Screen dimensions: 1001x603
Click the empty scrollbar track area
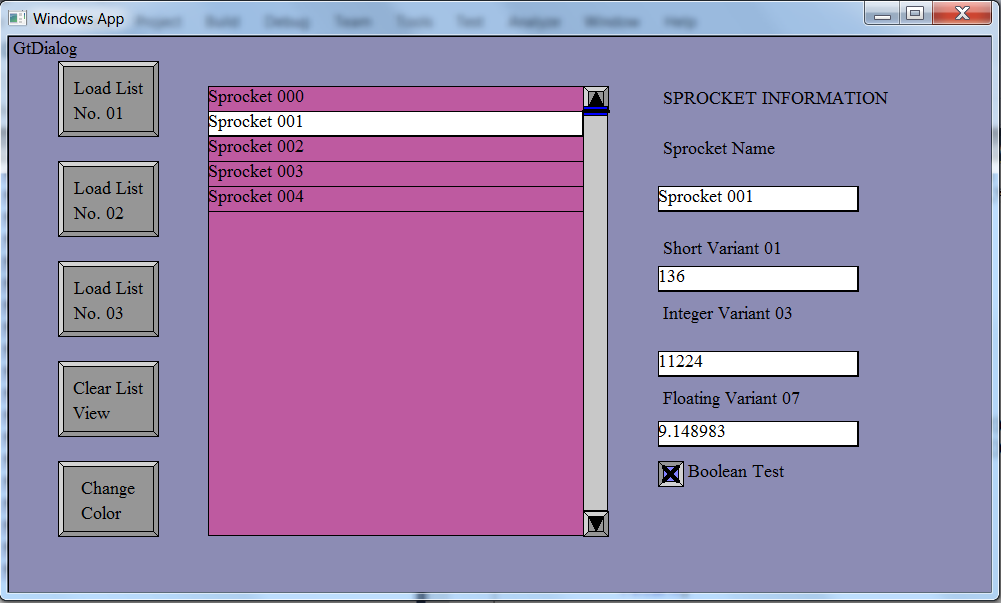(x=596, y=310)
